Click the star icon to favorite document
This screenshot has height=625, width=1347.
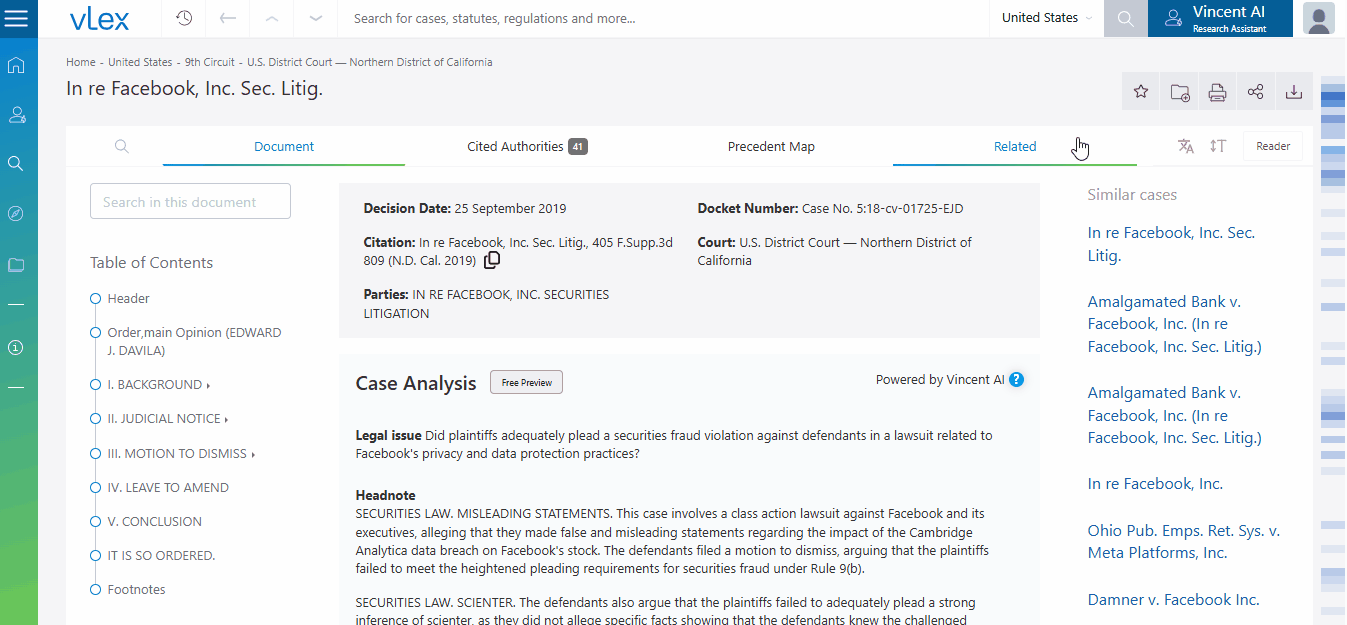tap(1141, 92)
